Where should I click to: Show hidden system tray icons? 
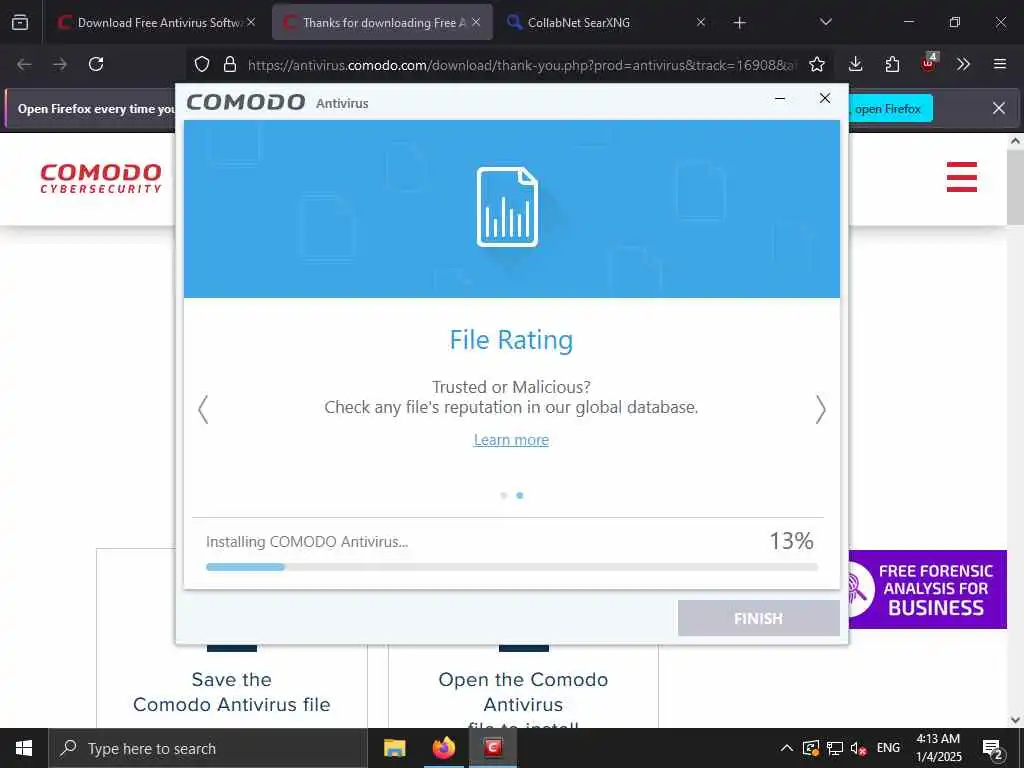pos(787,748)
